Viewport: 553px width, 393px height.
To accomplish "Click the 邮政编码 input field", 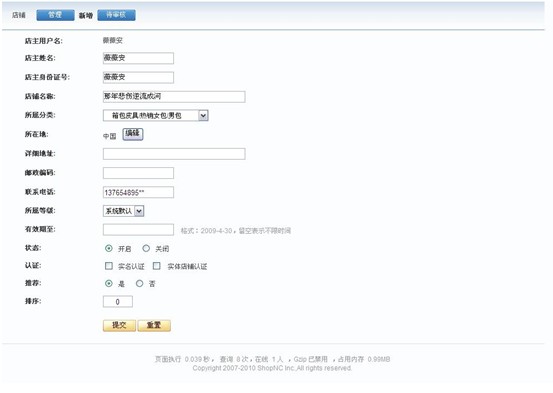I will [138, 173].
